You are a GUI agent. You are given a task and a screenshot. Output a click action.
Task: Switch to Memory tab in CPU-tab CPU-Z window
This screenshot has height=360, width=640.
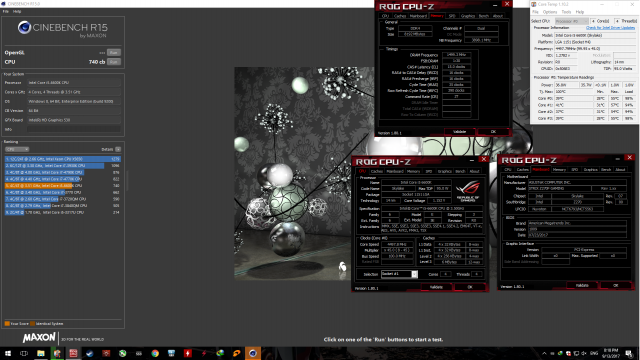point(413,171)
